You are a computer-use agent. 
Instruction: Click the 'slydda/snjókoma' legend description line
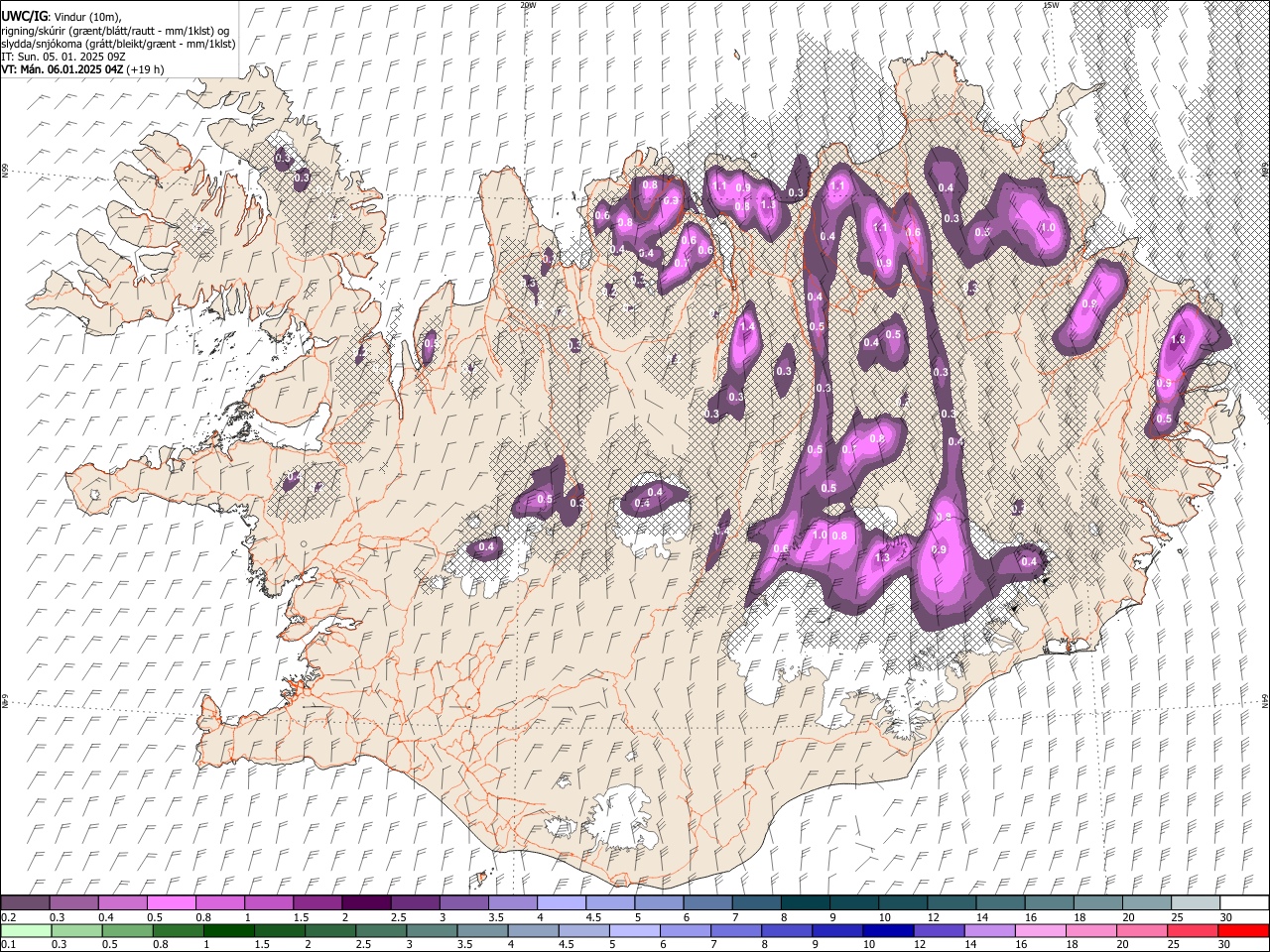[x=118, y=44]
